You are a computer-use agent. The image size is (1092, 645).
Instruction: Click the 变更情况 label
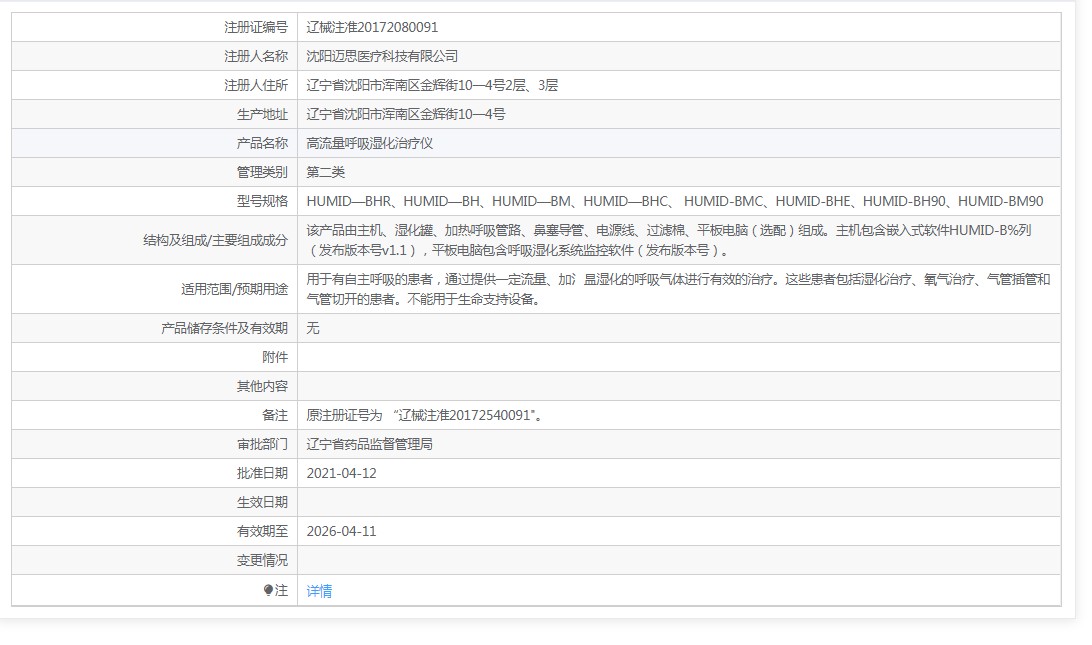pos(262,560)
